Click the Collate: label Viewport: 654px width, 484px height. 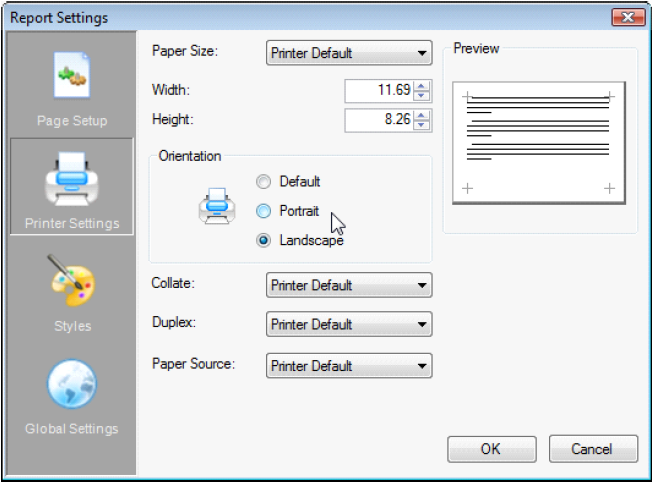click(x=173, y=283)
